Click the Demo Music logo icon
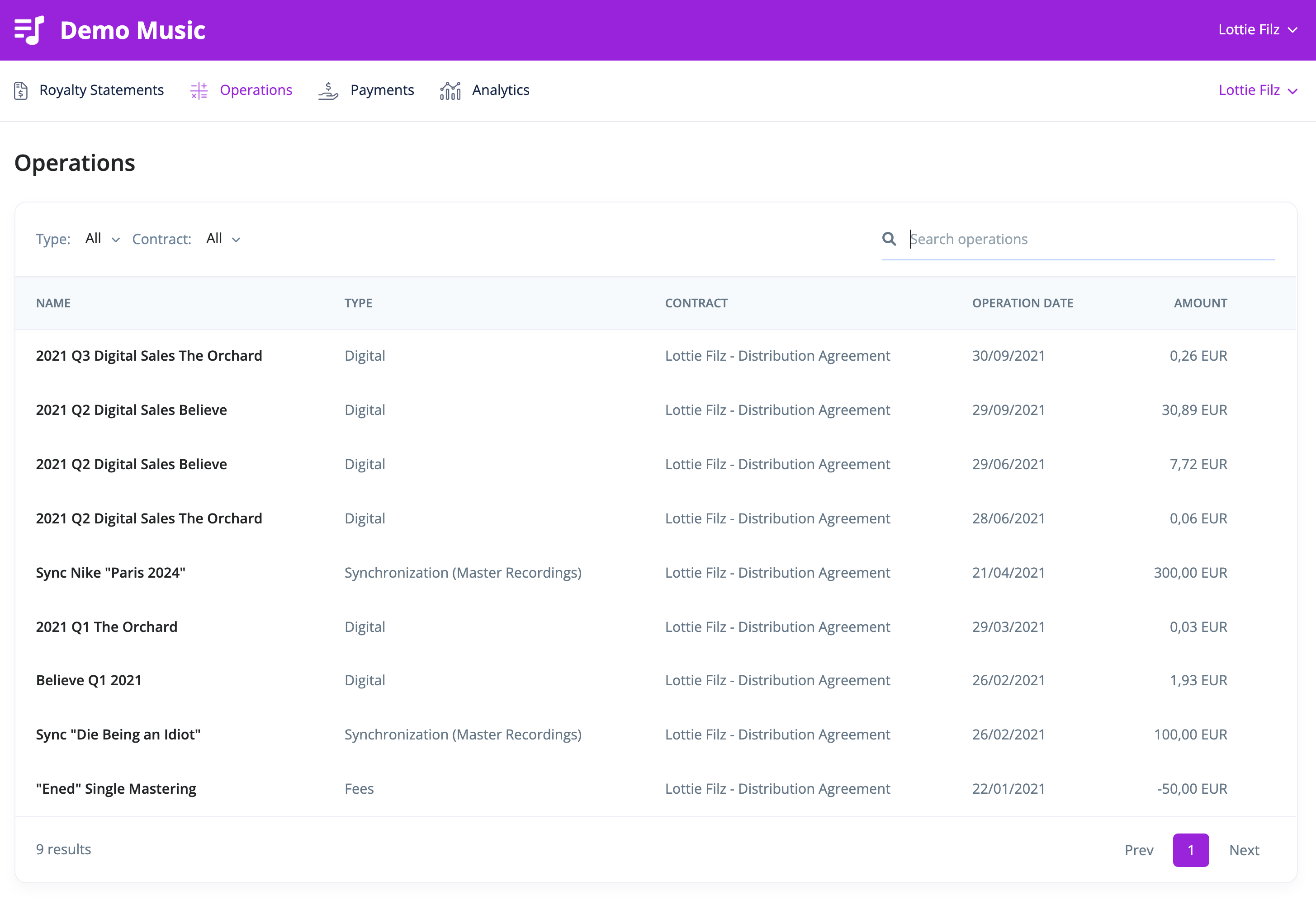Viewport: 1316px width, 923px height. [29, 30]
